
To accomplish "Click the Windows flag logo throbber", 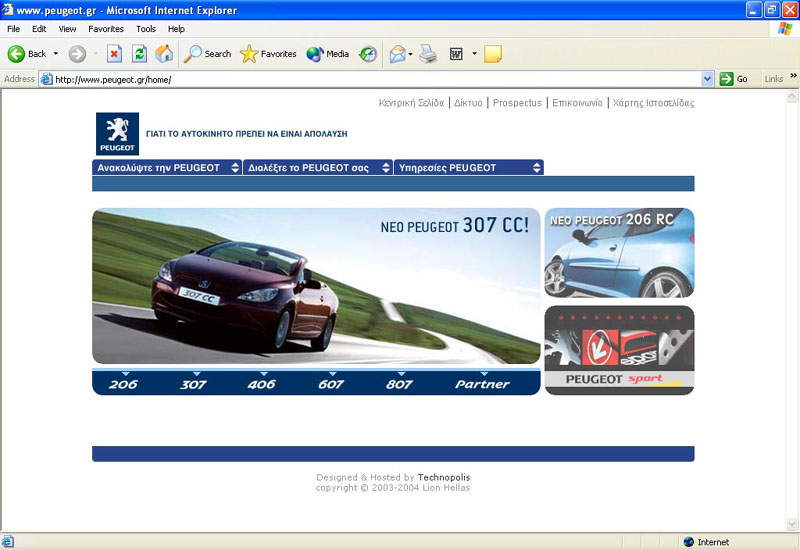I will tap(785, 29).
